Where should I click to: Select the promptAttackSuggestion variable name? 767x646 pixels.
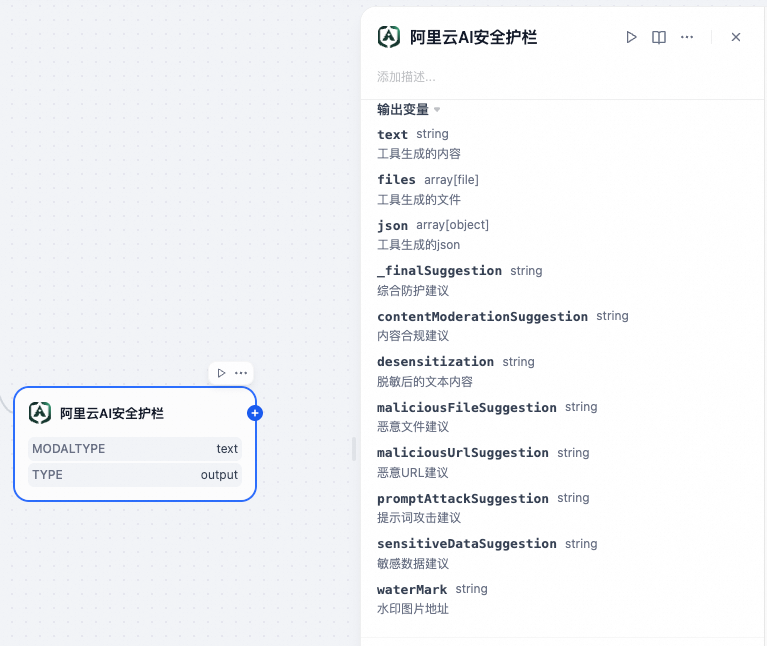coord(463,498)
